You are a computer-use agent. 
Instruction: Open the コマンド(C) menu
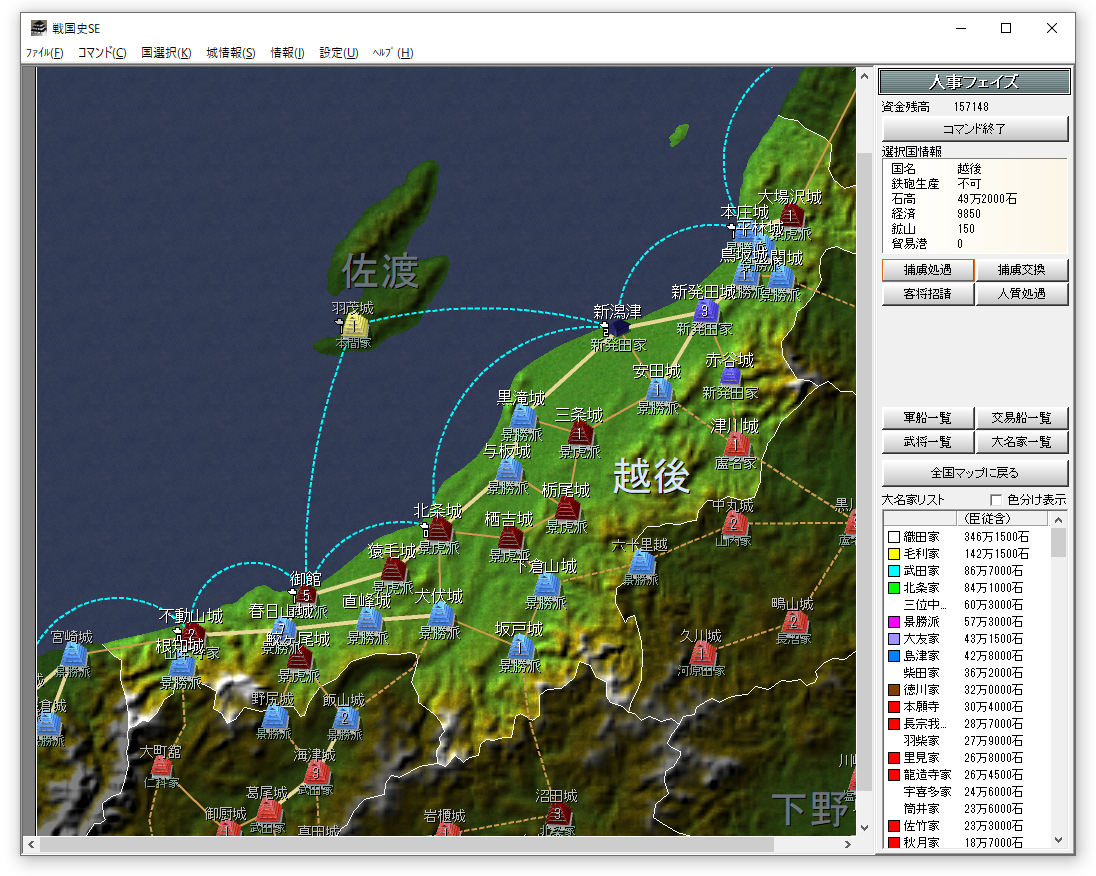pyautogui.click(x=102, y=53)
